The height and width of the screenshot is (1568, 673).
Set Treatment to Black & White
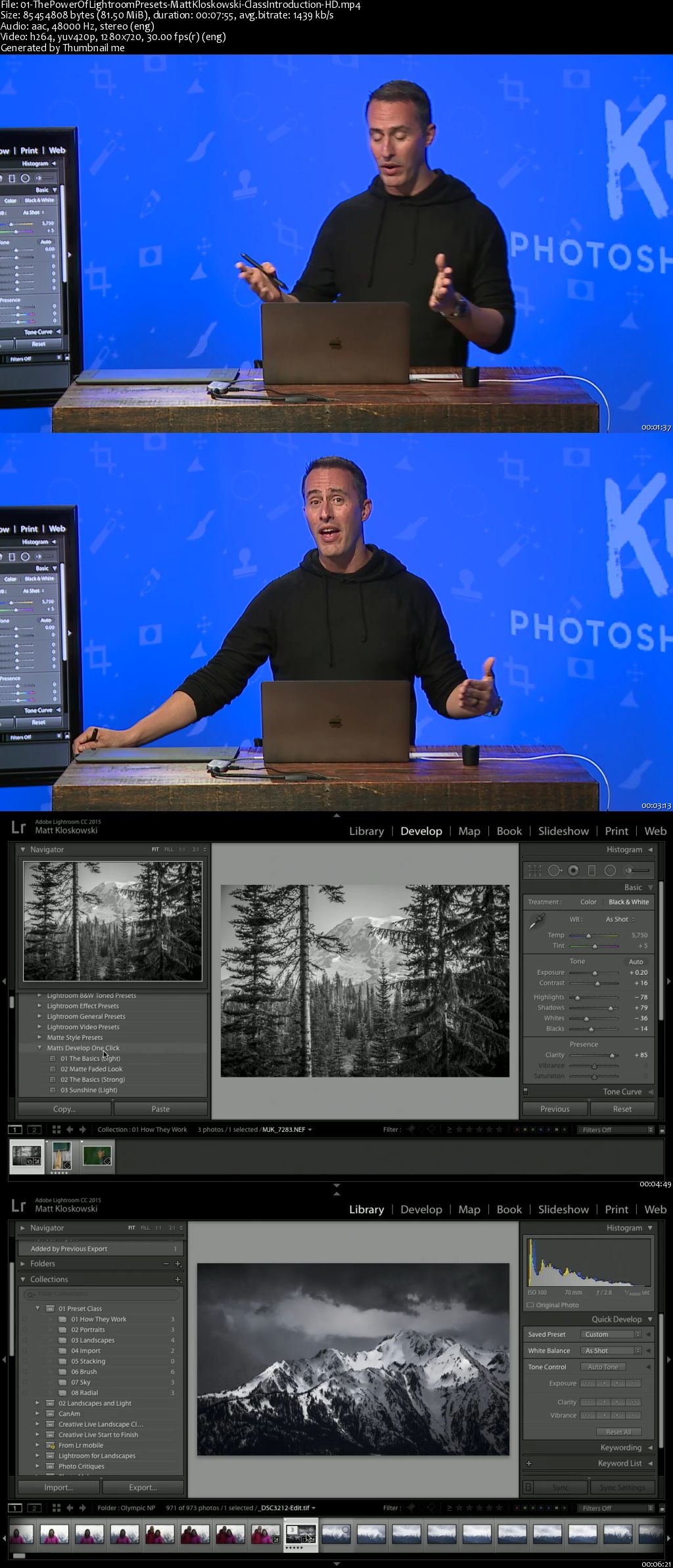628,902
